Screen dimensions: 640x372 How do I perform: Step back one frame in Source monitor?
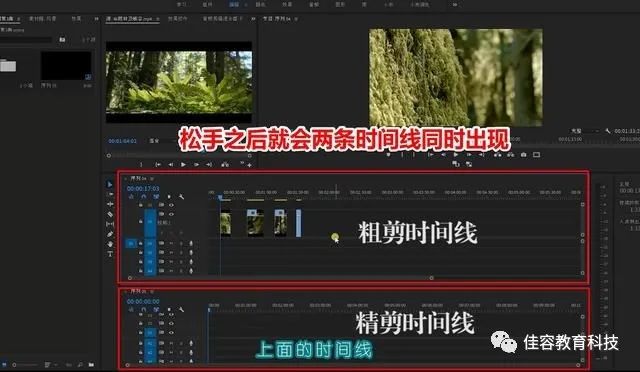pos(171,165)
